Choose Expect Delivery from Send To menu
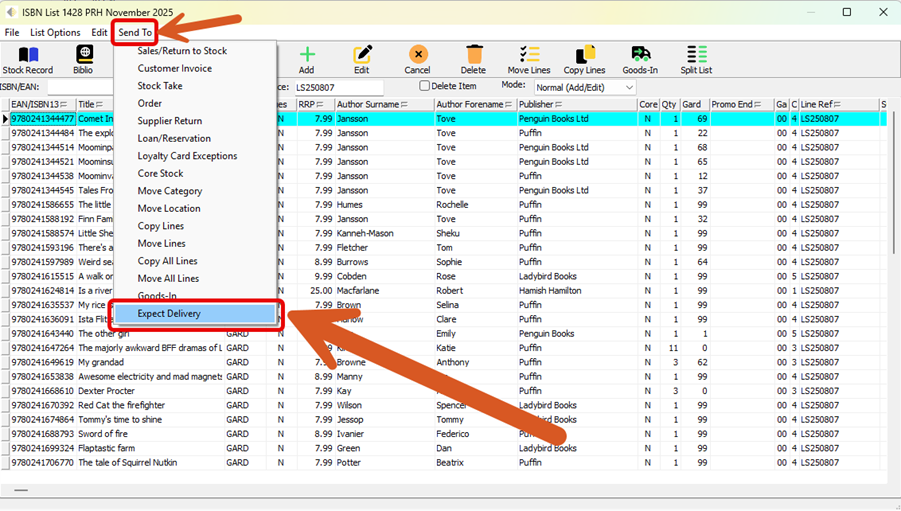 (195, 314)
